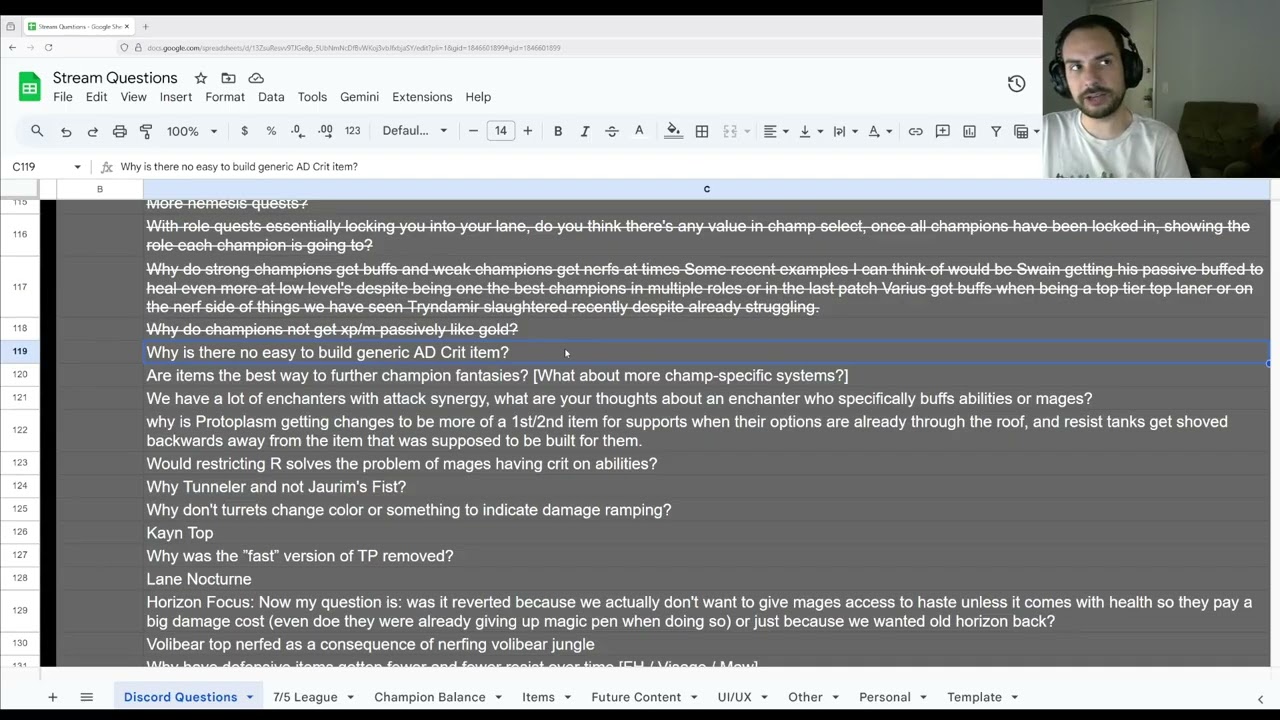Image resolution: width=1280 pixels, height=720 pixels.
Task: Redo the last action
Action: click(93, 131)
